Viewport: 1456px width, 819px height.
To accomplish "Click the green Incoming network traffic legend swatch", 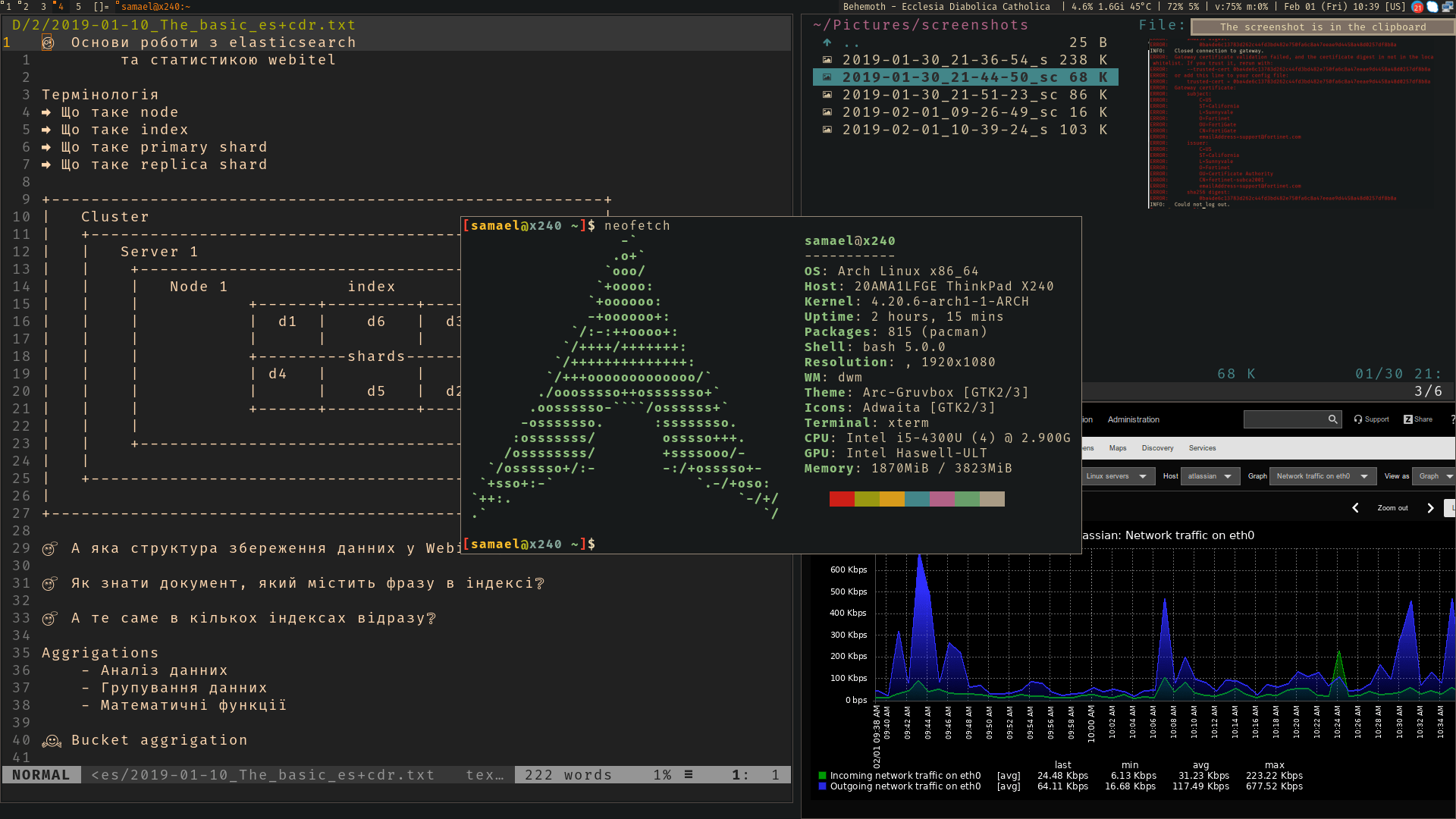I will click(822, 776).
